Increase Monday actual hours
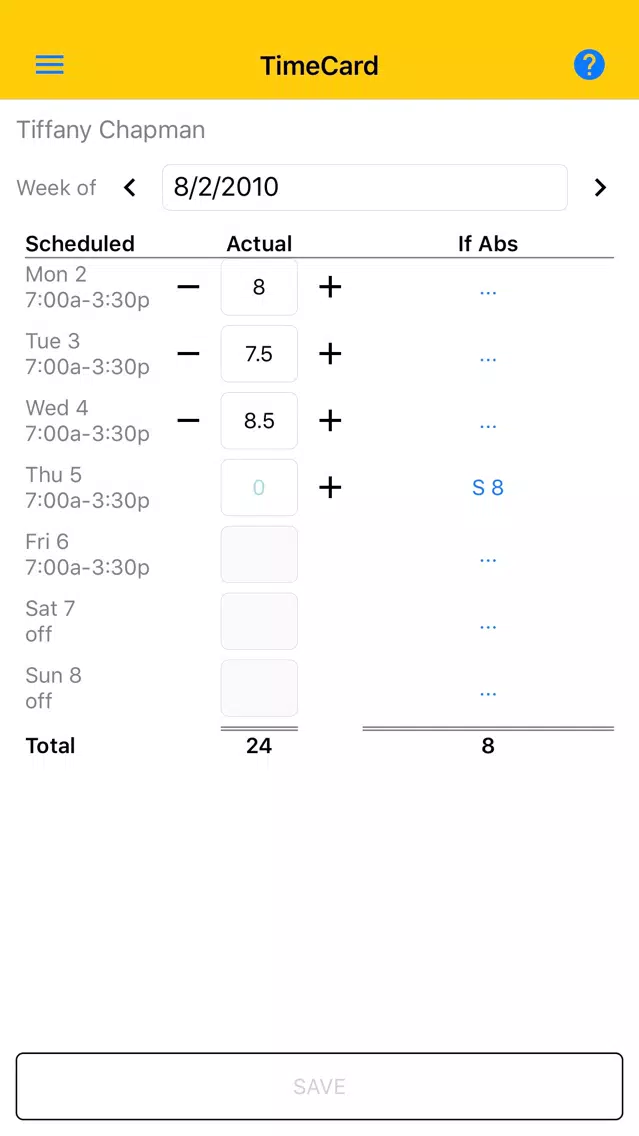The image size is (639, 1136). [330, 288]
